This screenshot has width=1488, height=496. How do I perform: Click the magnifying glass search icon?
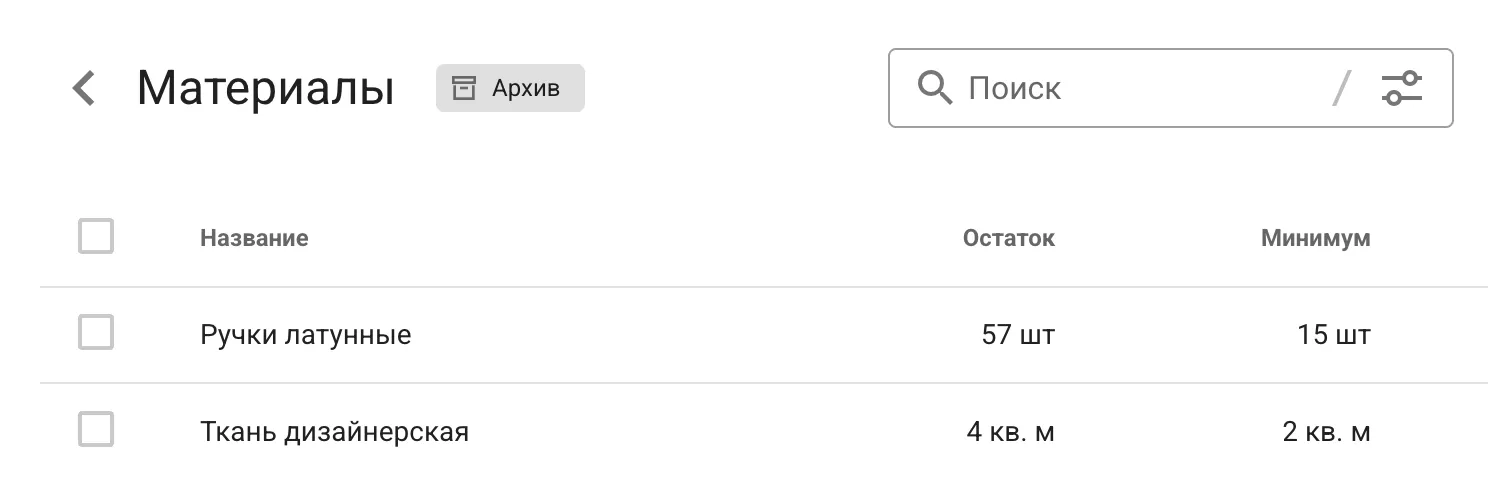[x=935, y=88]
